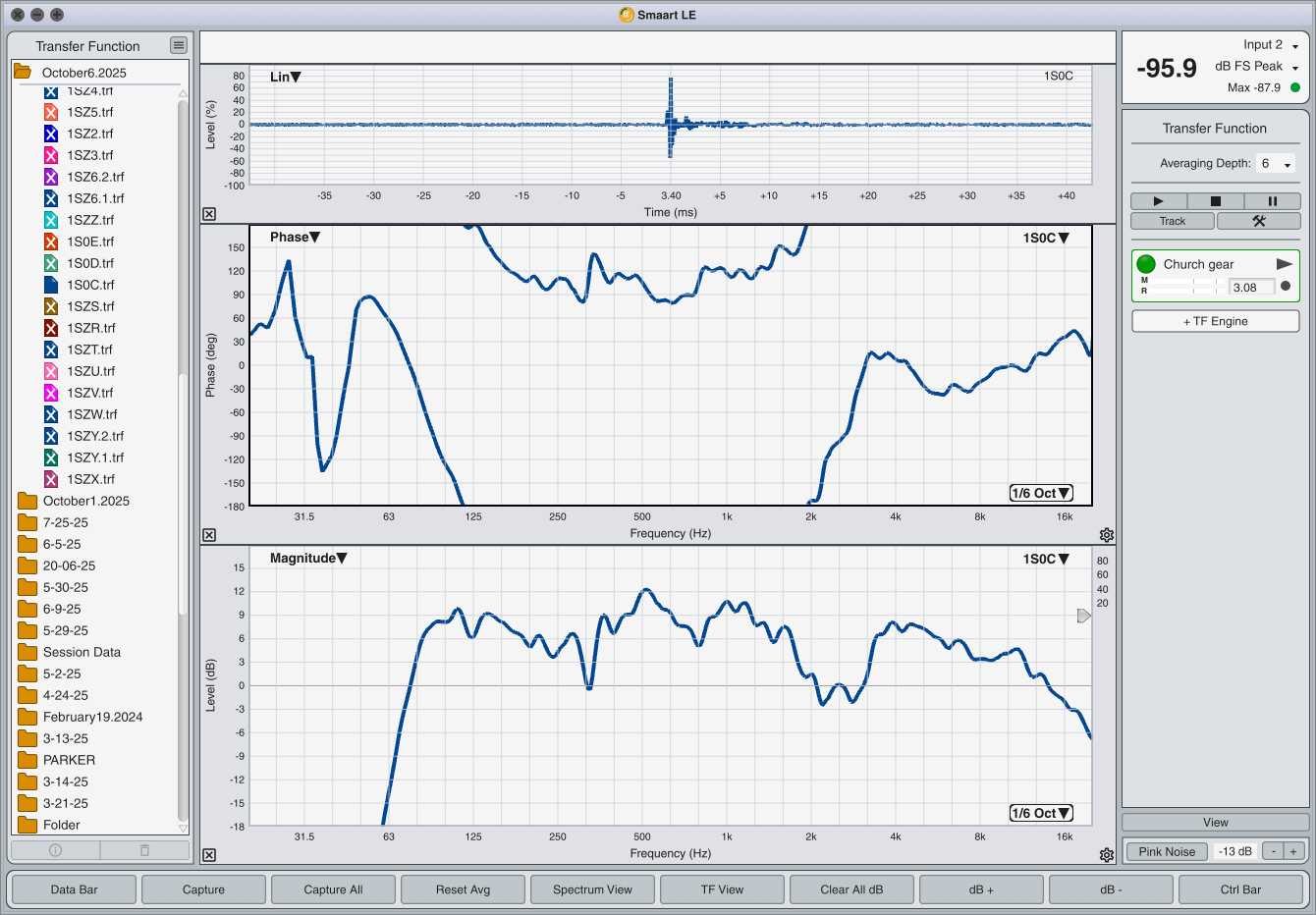Open magnitude graph settings gear
The width and height of the screenshot is (1316, 915).
coord(1107,855)
